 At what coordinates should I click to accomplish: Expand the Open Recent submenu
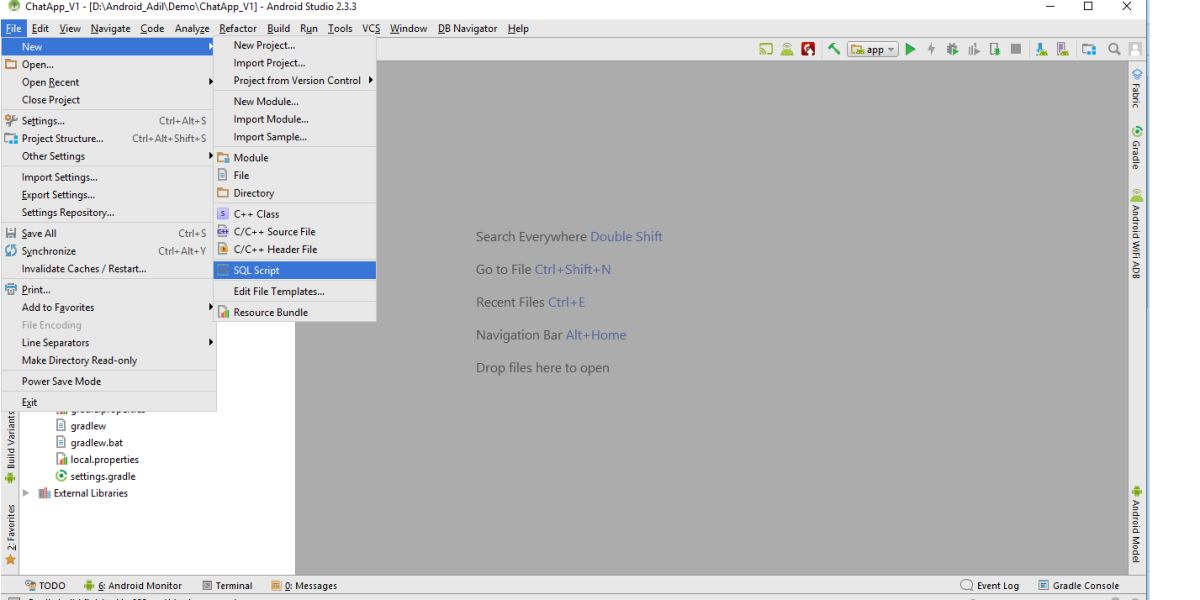pos(109,83)
